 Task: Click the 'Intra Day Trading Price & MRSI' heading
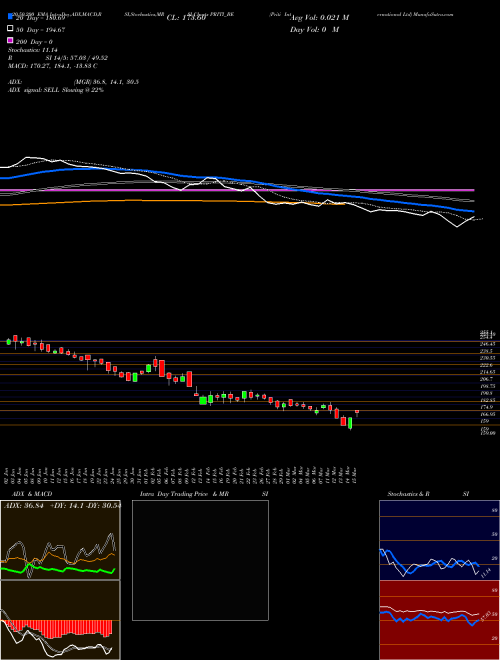click(204, 494)
